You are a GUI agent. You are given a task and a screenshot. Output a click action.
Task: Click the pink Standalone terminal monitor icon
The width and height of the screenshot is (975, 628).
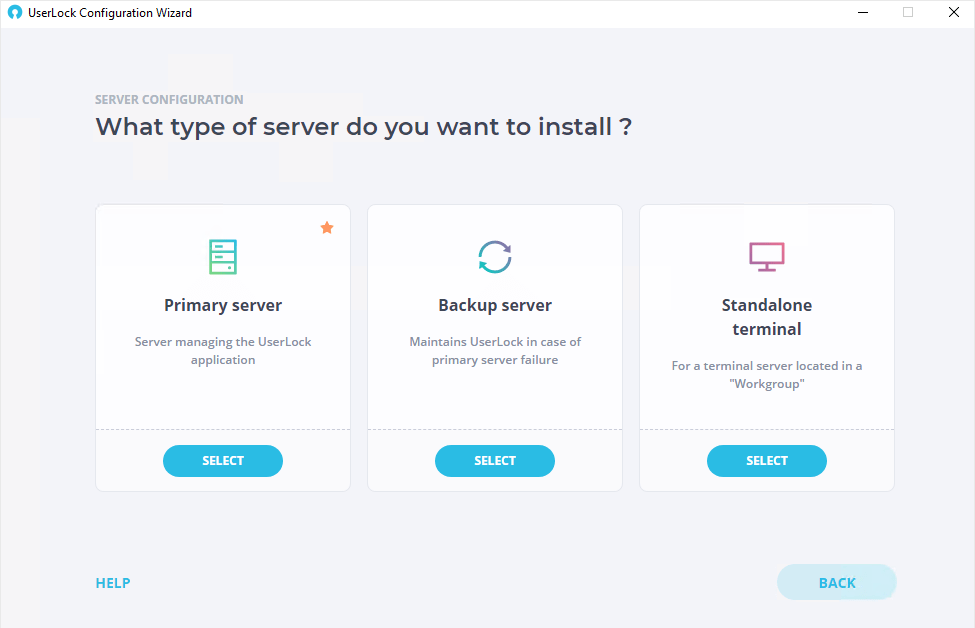[x=767, y=257]
